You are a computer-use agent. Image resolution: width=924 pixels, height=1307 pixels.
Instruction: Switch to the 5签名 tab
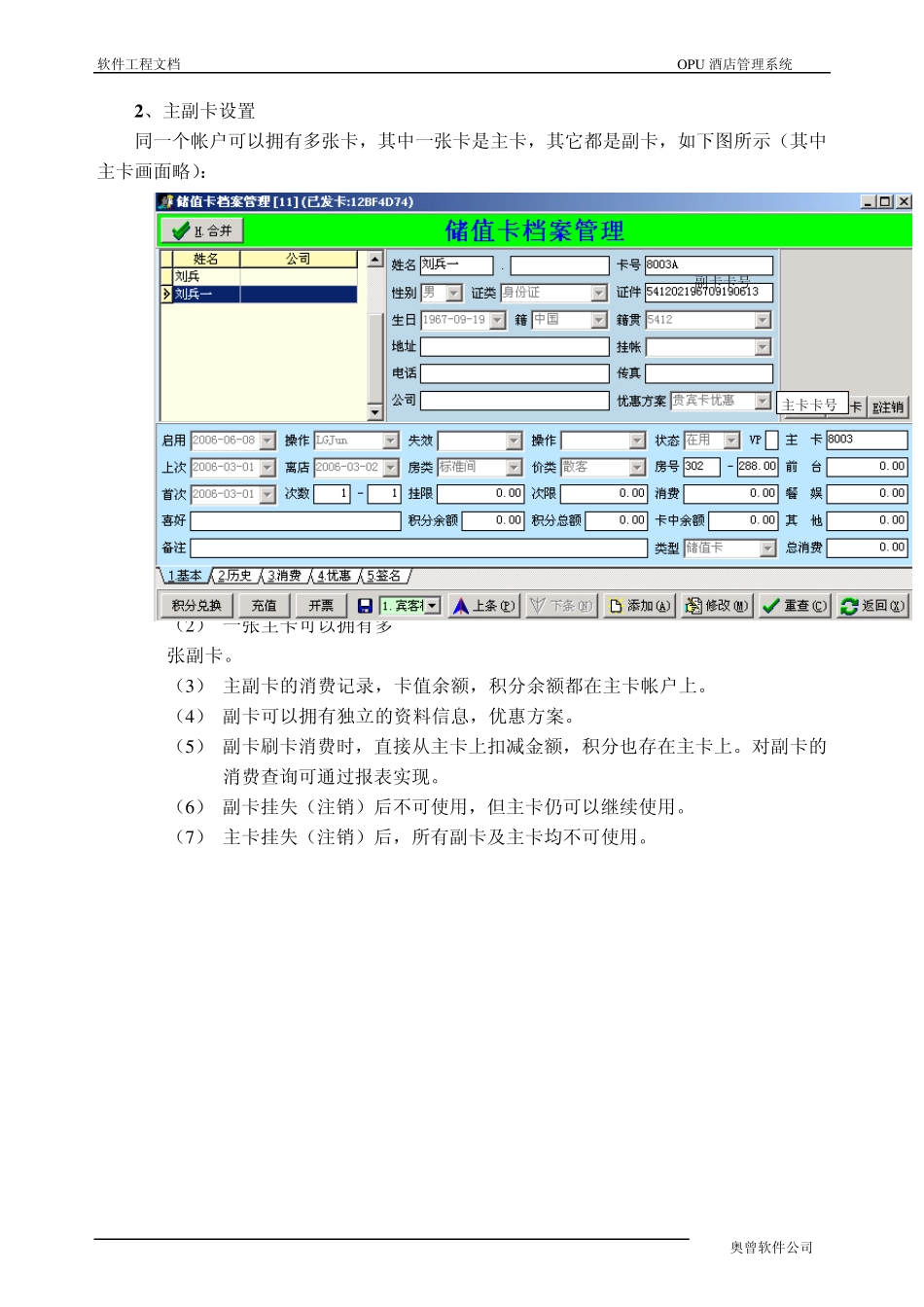(384, 576)
